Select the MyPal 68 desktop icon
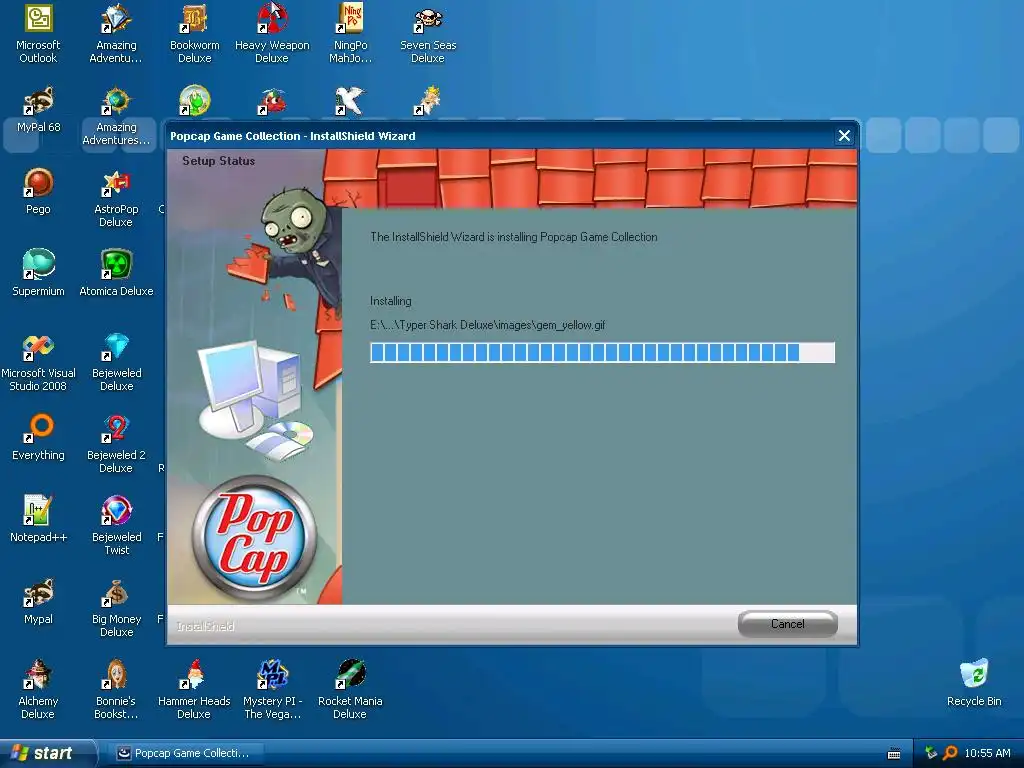The width and height of the screenshot is (1024, 768). (38, 110)
